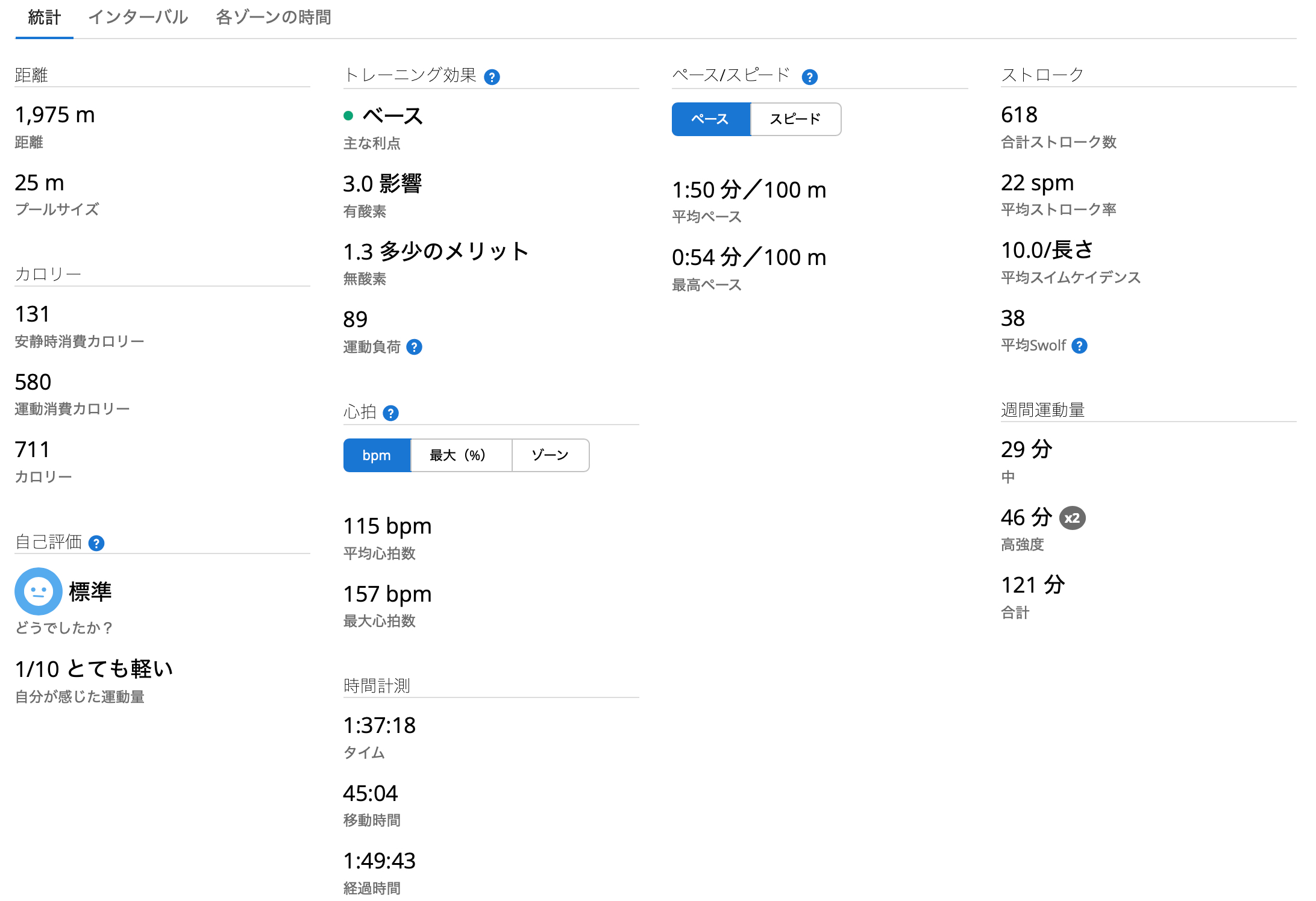This screenshot has height=901, width=1316.
Task: Open the 運動負荷 help icon
Action: 414,347
